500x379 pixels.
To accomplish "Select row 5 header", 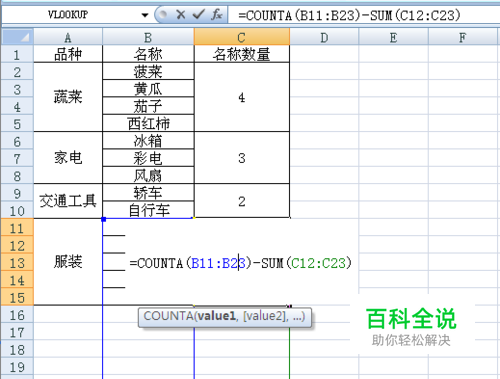I will [x=17, y=124].
